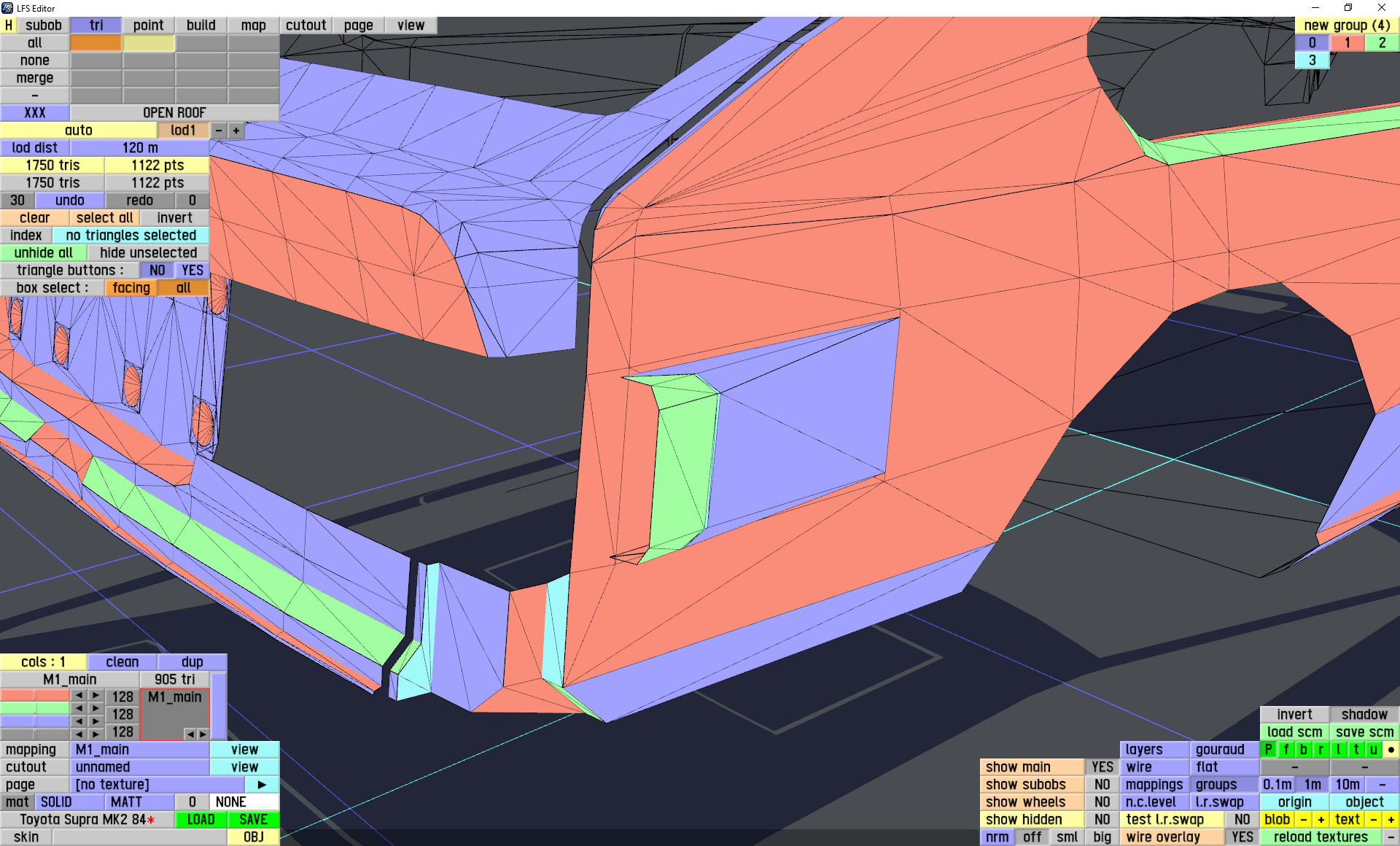This screenshot has height=846, width=1400.
Task: Open the mapping M1_main selector
Action: tap(139, 749)
